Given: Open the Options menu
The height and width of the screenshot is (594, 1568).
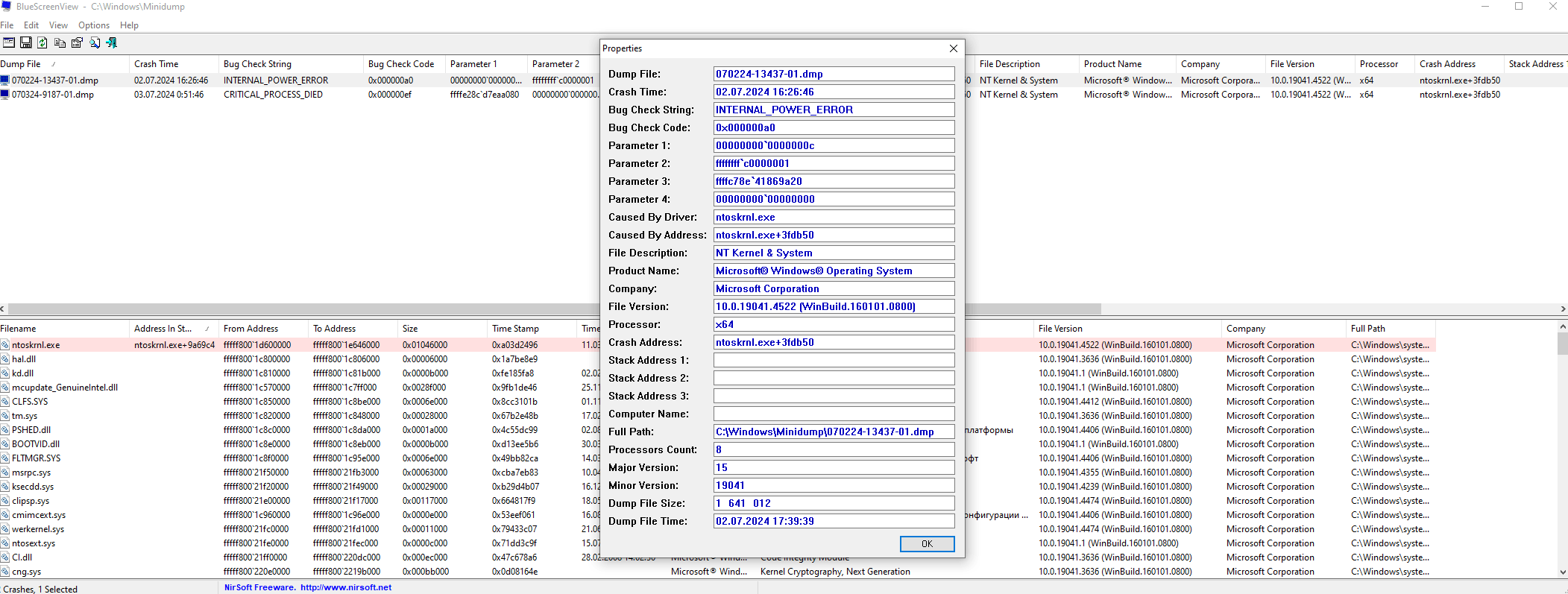Looking at the screenshot, I should (x=94, y=25).
